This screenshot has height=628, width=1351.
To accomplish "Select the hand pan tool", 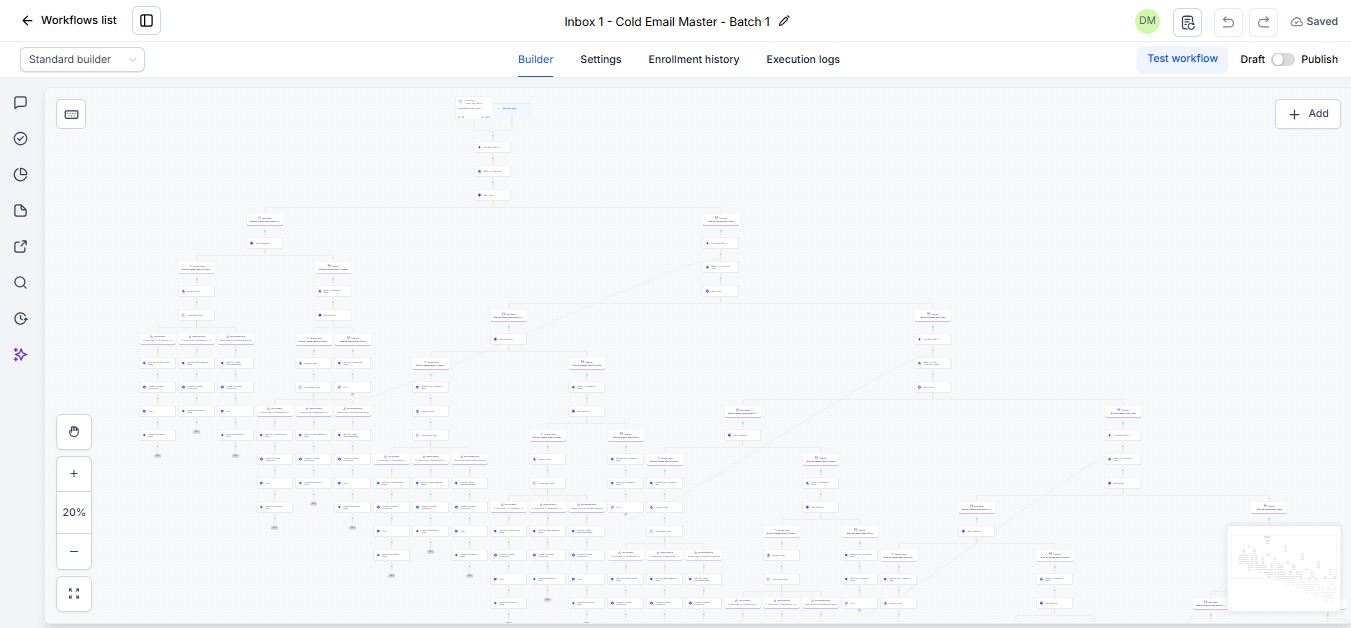I will [x=74, y=432].
